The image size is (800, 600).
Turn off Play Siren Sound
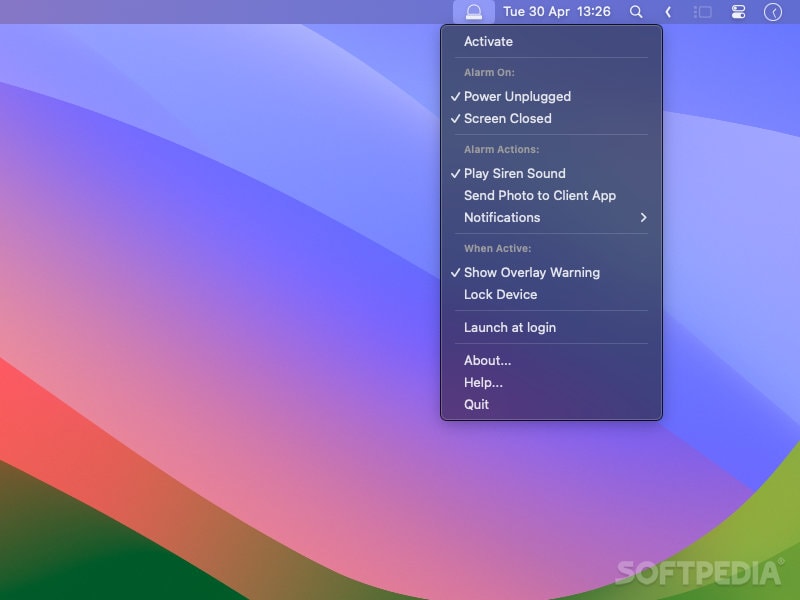tap(514, 173)
